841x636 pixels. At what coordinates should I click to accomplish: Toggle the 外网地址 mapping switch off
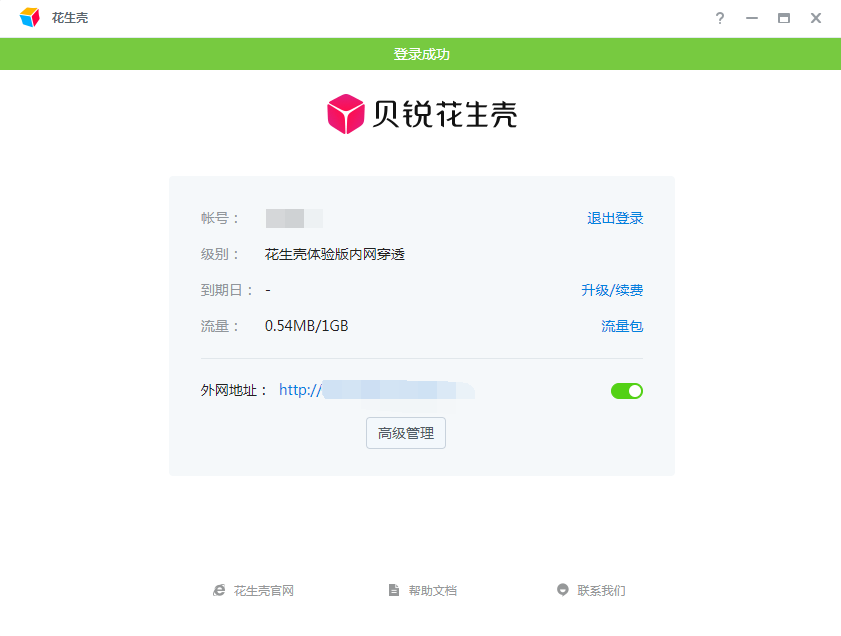[626, 391]
